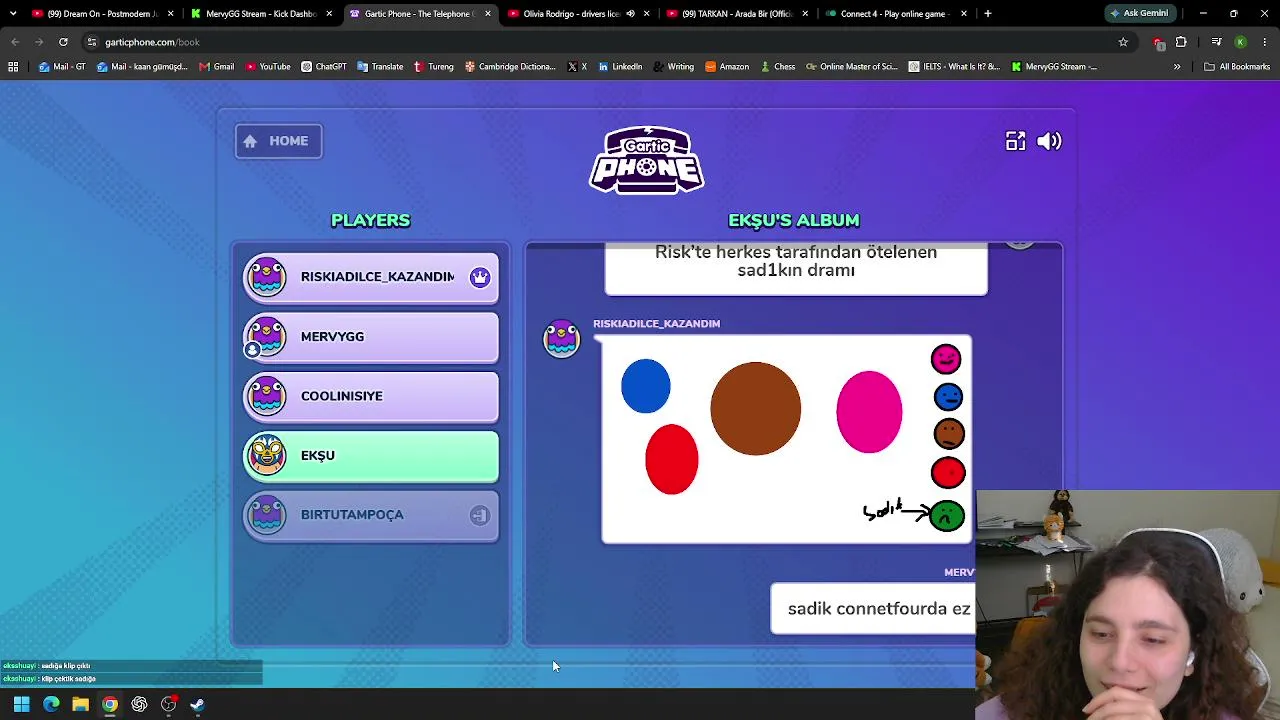1280x720 pixels.
Task: Toggle fullscreen mode icon in Gartic Phone
Action: click(1015, 141)
